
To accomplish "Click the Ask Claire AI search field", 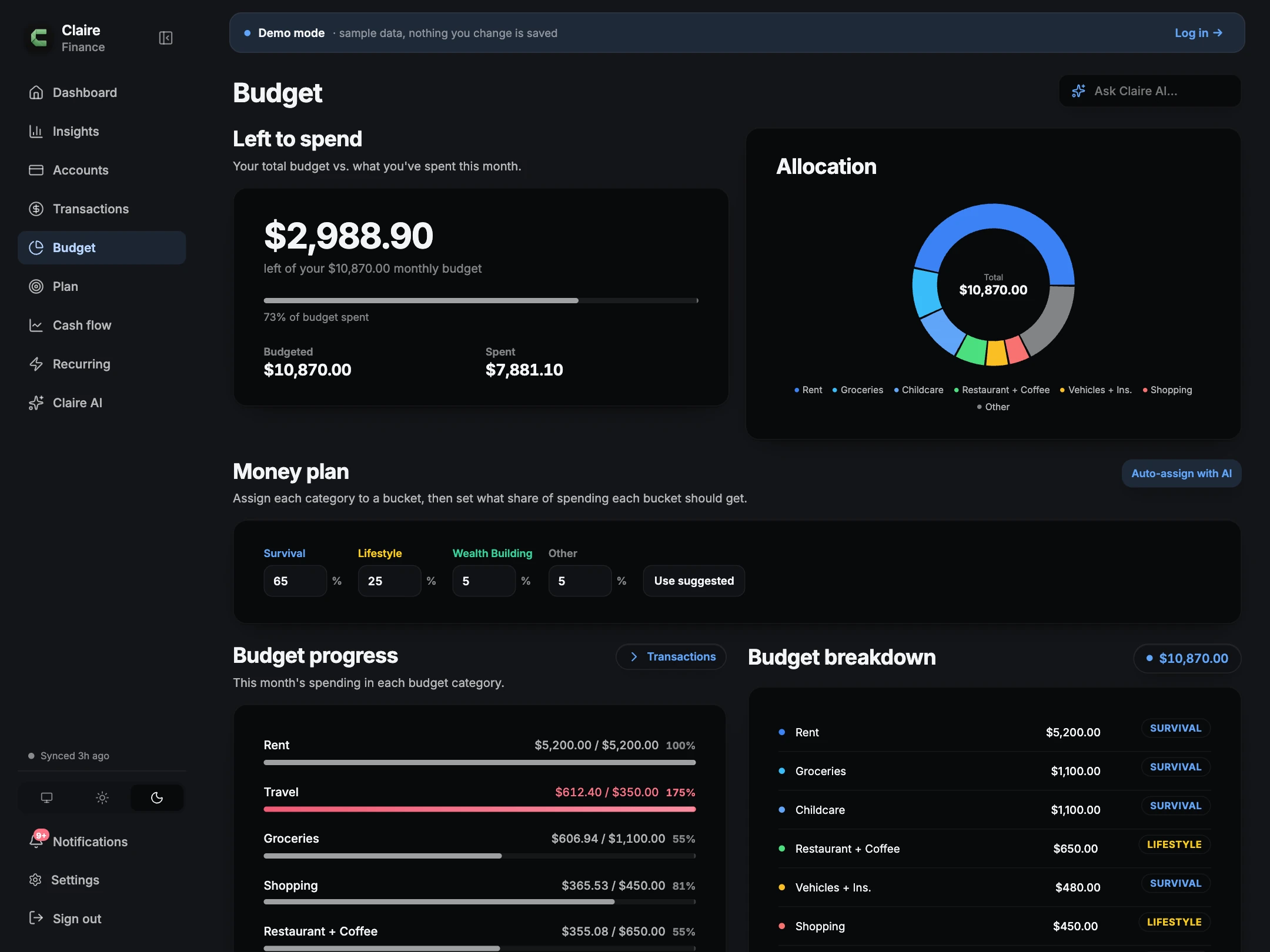I will (1150, 91).
